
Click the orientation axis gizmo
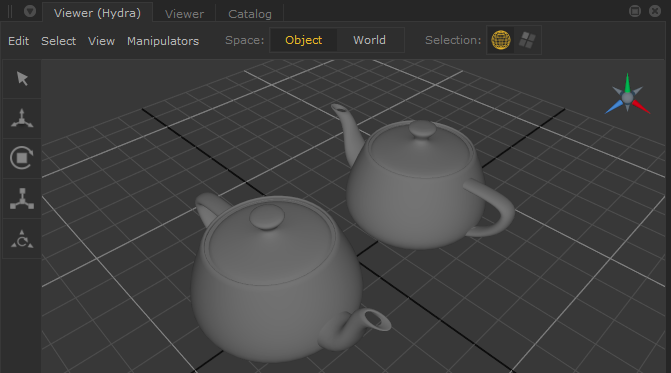[627, 95]
